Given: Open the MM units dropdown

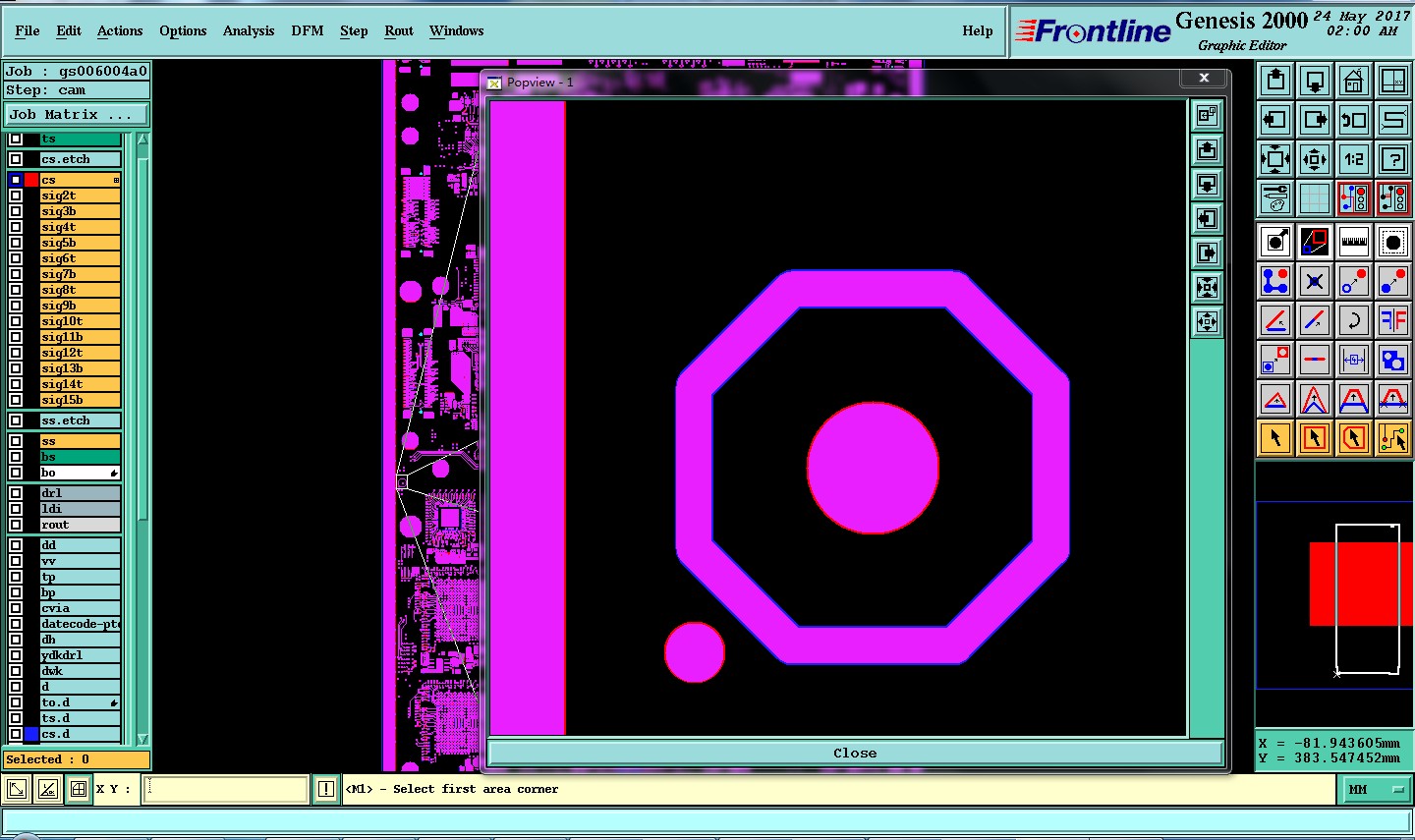Looking at the screenshot, I should (x=1375, y=789).
